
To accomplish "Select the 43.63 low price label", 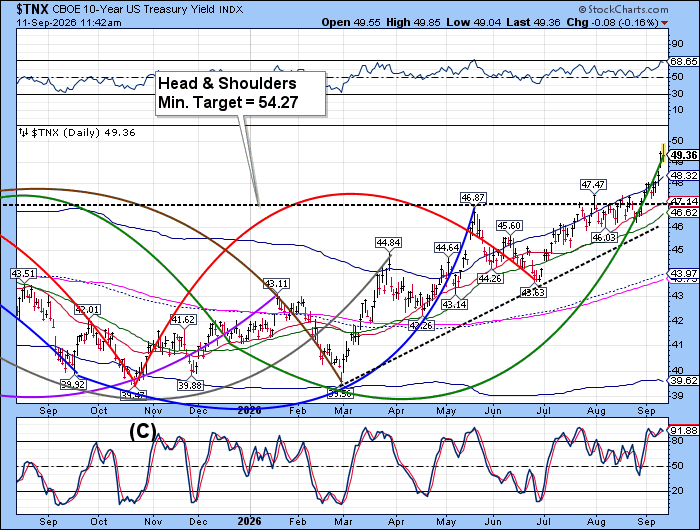I will point(533,292).
